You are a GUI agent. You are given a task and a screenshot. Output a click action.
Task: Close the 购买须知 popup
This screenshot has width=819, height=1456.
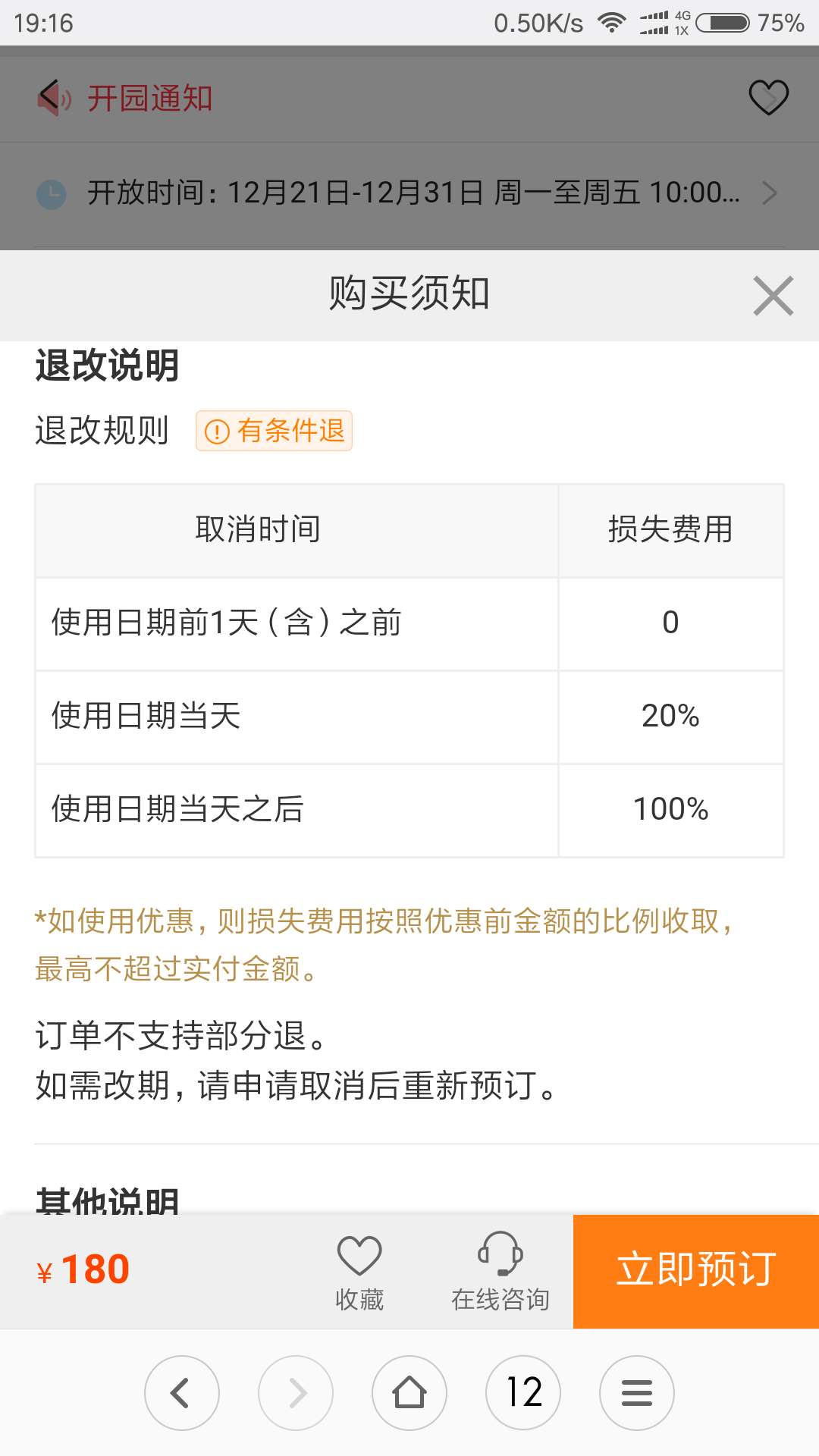(x=773, y=296)
